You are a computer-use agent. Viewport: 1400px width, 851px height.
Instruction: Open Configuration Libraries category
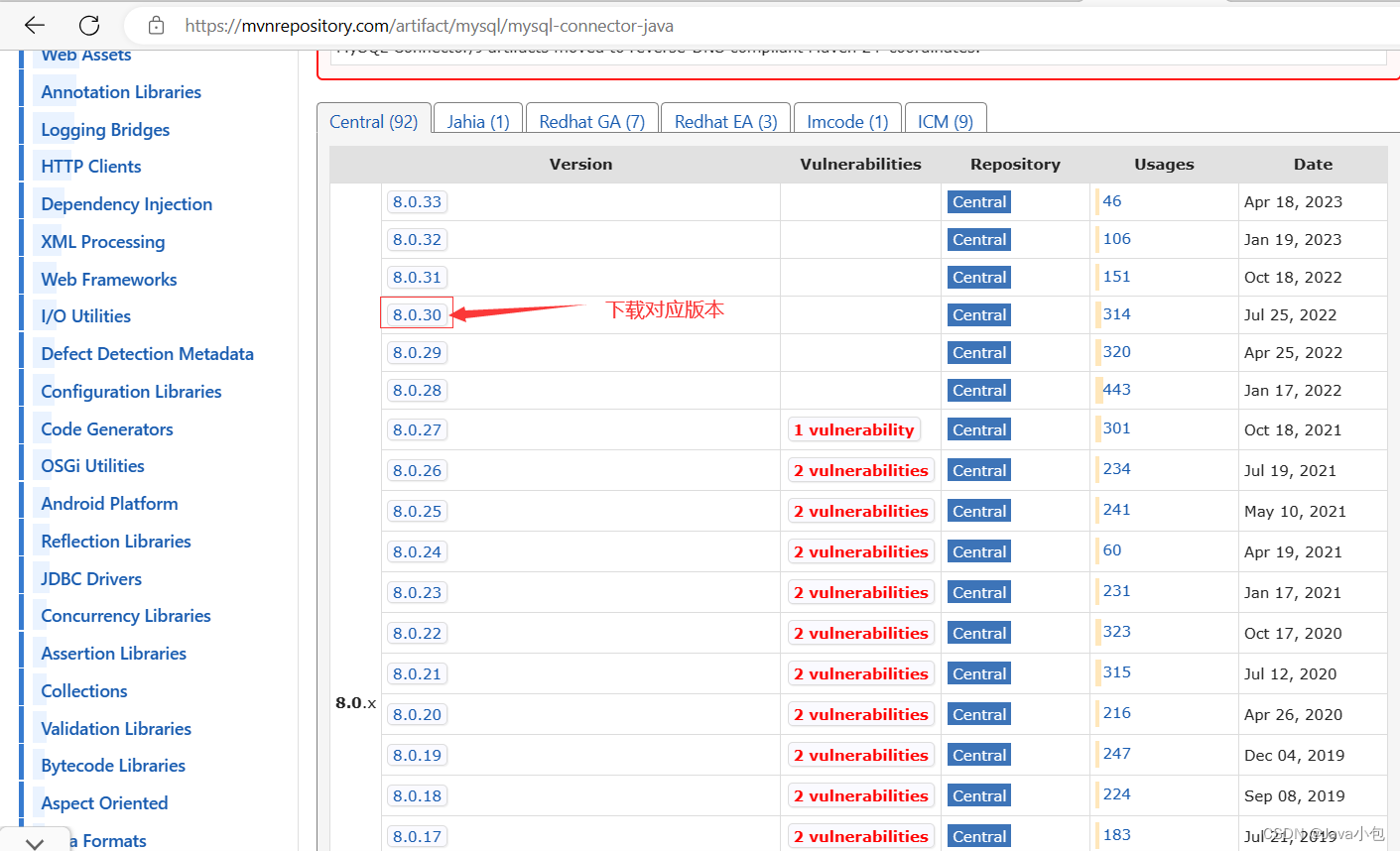coord(131,392)
